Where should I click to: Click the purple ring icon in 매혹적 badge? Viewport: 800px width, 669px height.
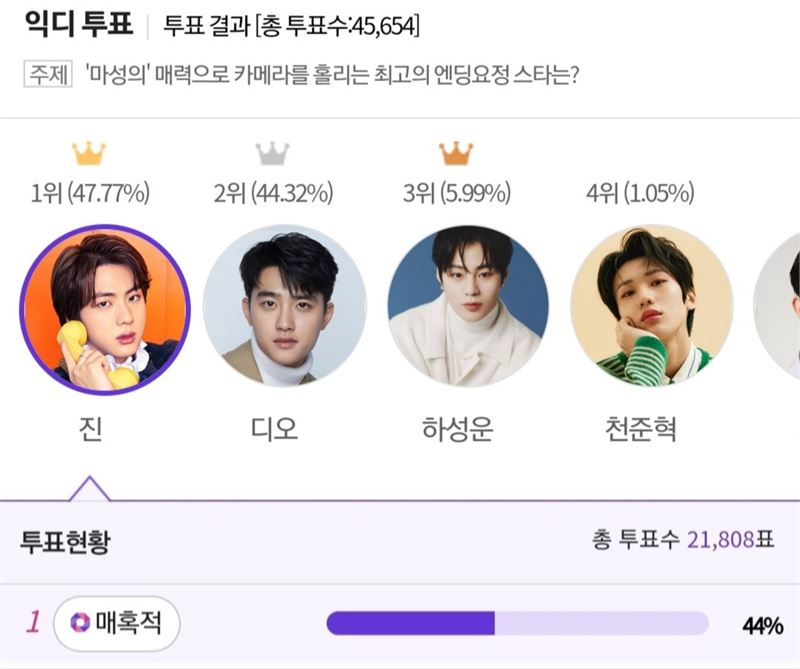[80, 623]
